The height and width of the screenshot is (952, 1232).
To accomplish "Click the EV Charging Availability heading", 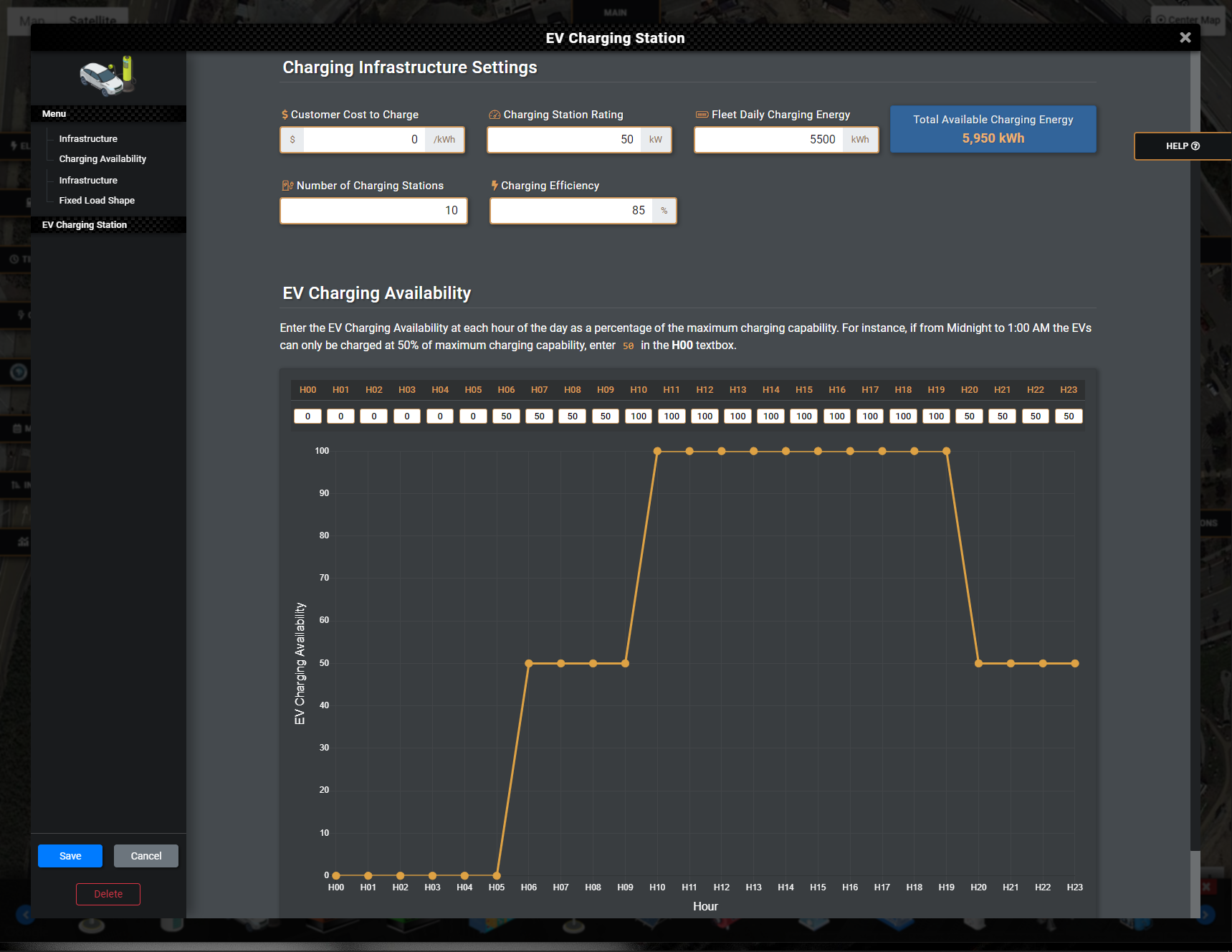I will click(377, 293).
